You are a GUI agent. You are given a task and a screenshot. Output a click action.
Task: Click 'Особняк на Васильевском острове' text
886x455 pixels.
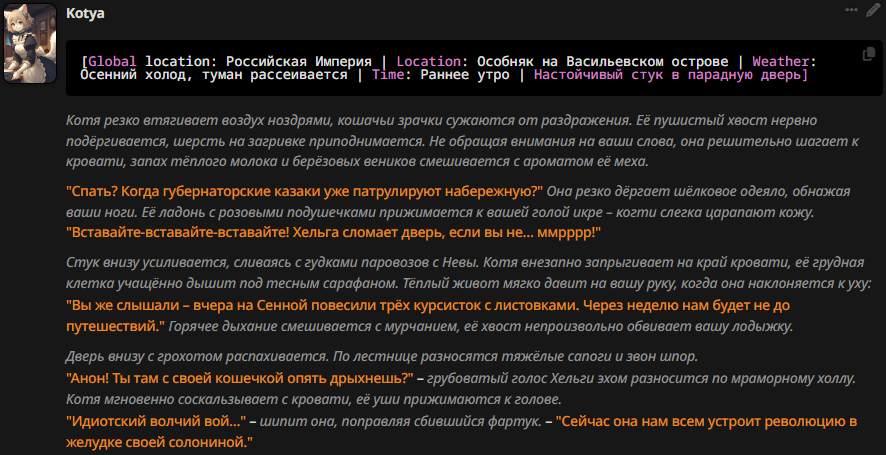coord(602,62)
